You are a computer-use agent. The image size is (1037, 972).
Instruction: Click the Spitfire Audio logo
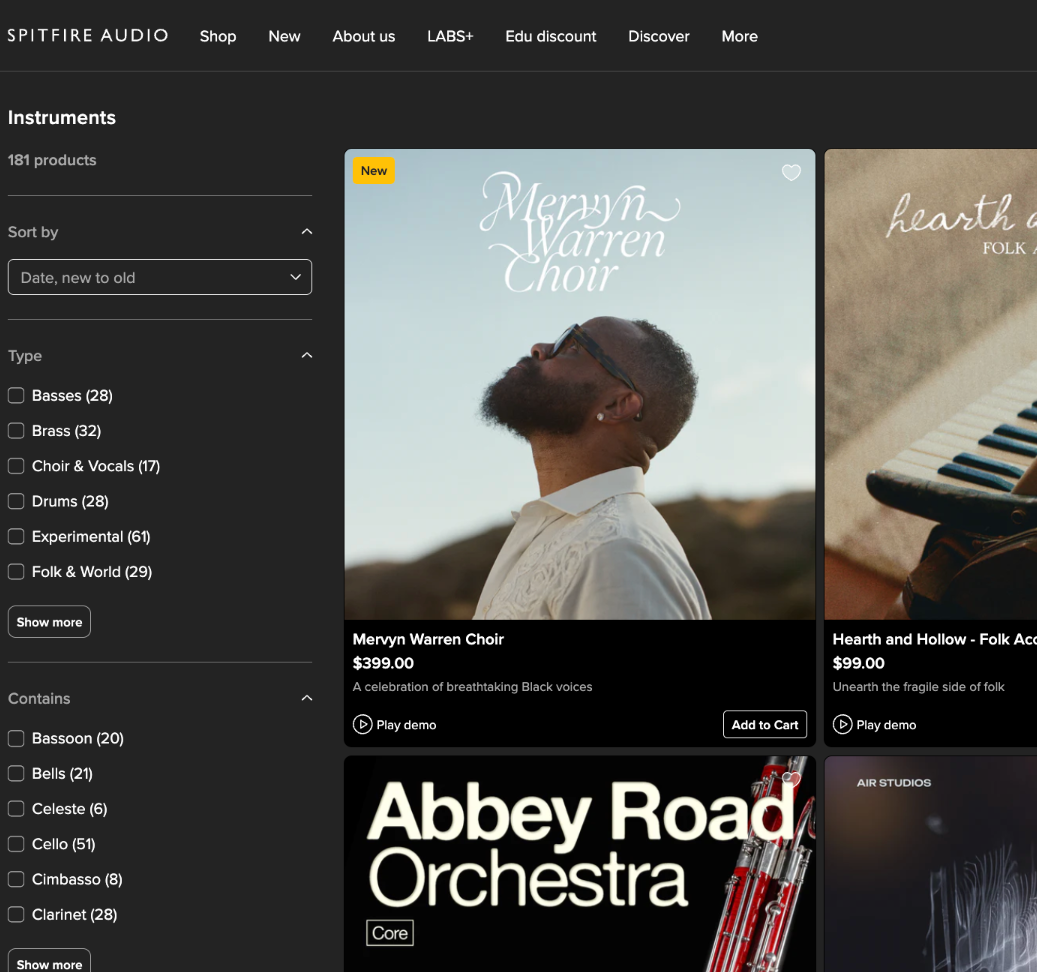click(88, 36)
